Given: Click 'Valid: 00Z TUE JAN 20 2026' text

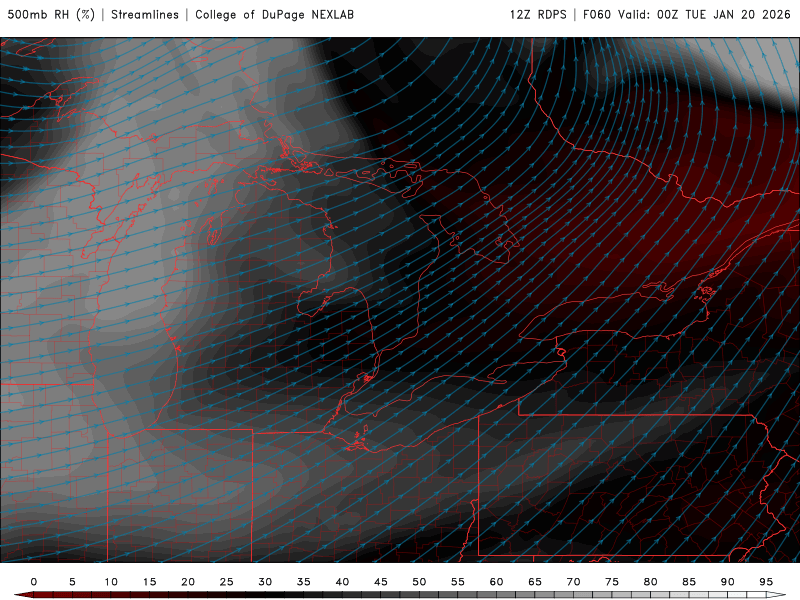Looking at the screenshot, I should click(705, 15).
